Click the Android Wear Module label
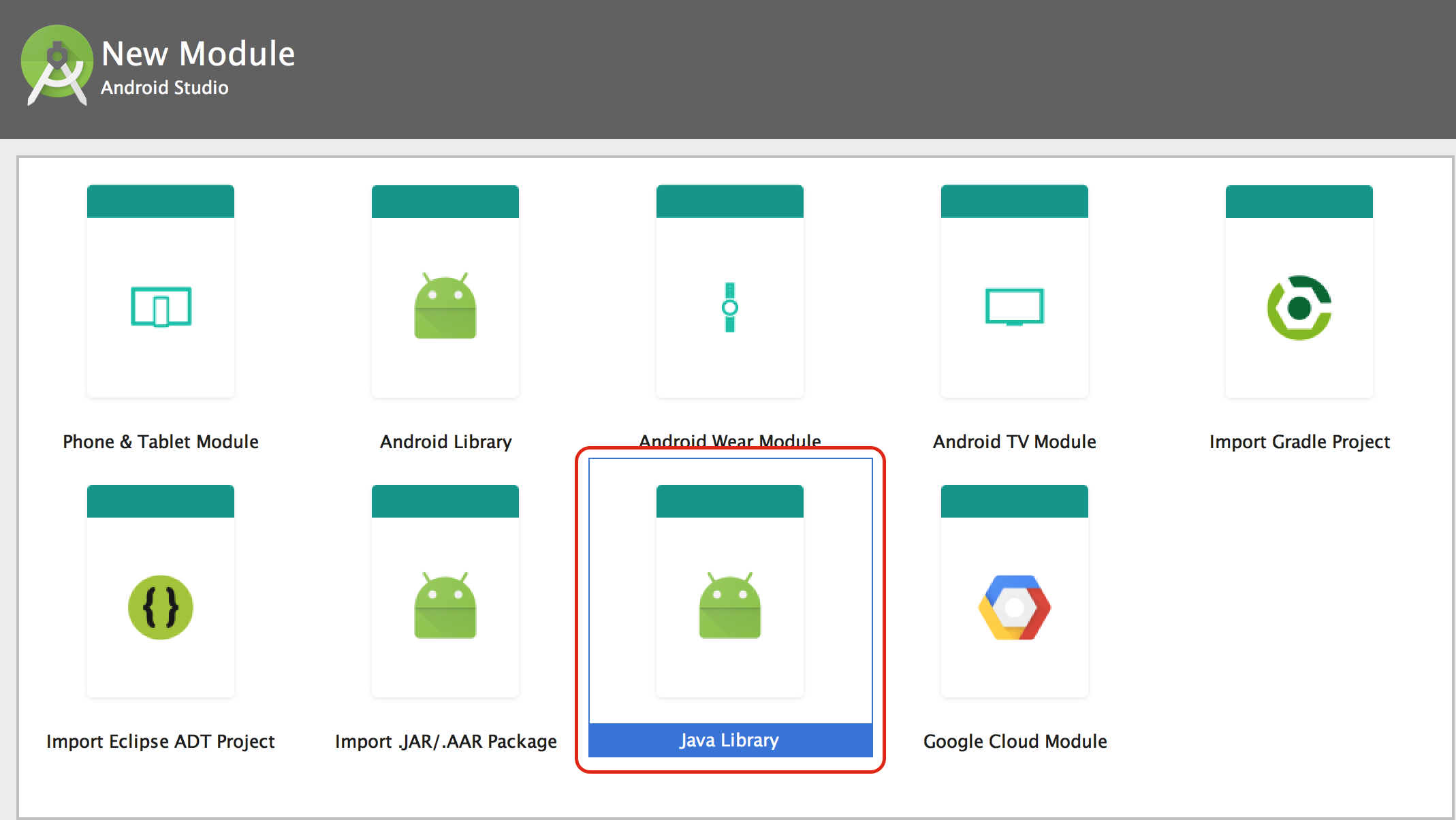This screenshot has width=1456, height=820. pyautogui.click(x=730, y=441)
